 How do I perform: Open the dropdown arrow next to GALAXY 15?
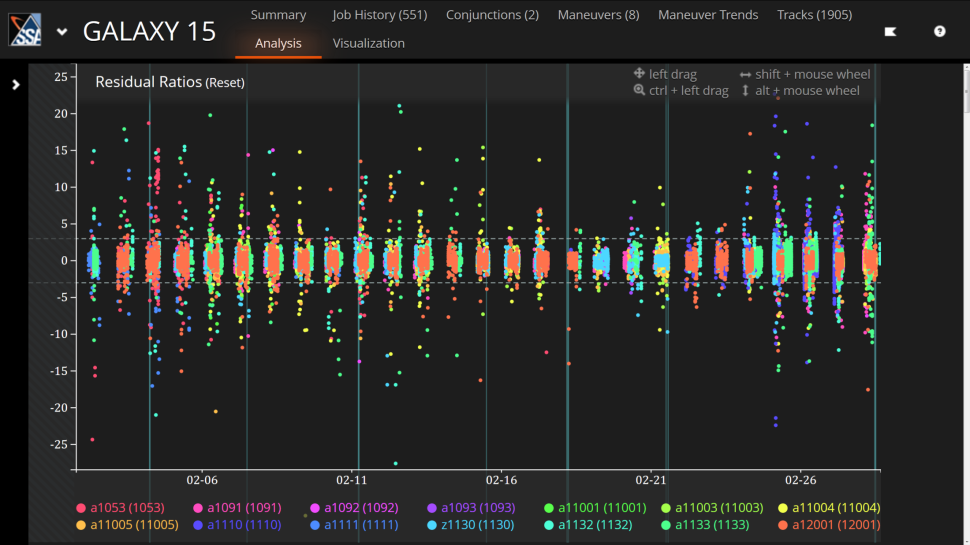[62, 32]
